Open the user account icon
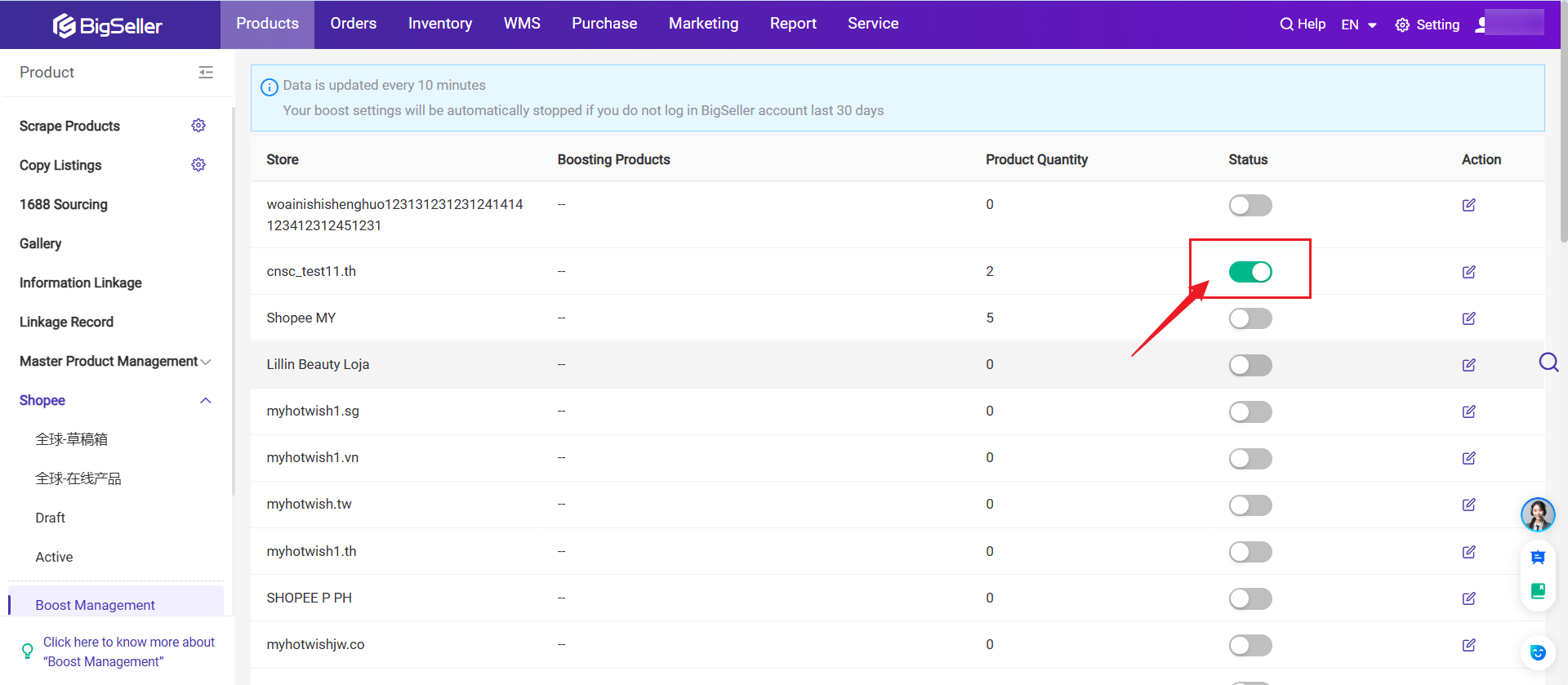The height and width of the screenshot is (685, 1568). pyautogui.click(x=1481, y=24)
